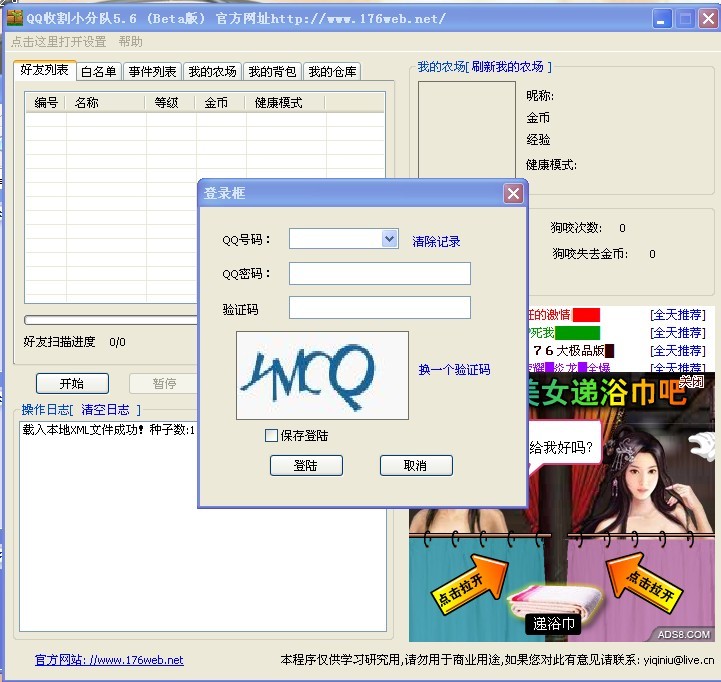Image resolution: width=721 pixels, height=682 pixels.
Task: Click the QQ密码 input field
Action: [380, 274]
